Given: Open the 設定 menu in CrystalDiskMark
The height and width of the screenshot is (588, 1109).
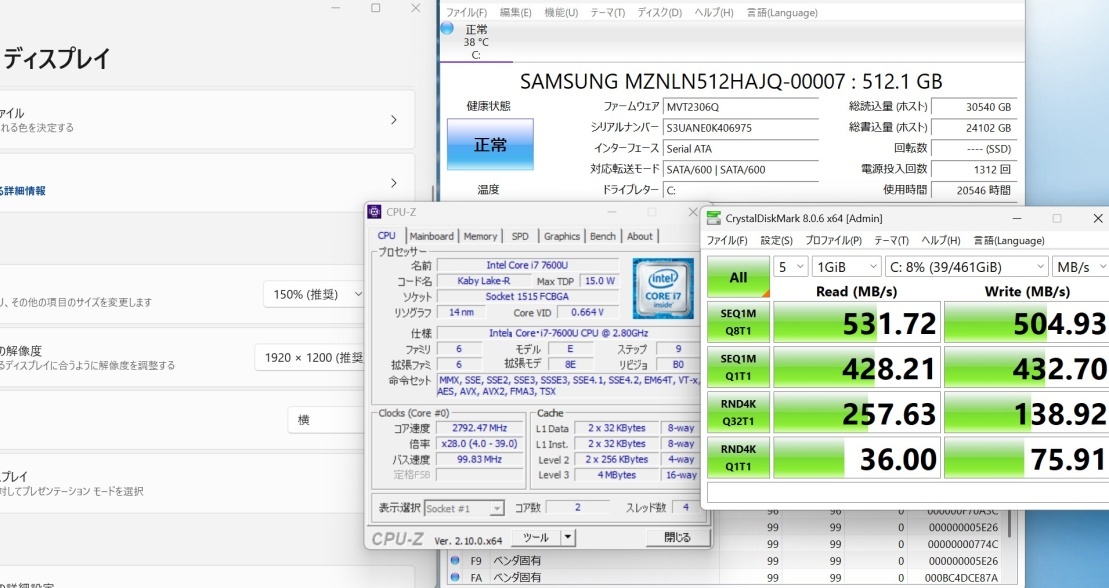Looking at the screenshot, I should point(775,241).
